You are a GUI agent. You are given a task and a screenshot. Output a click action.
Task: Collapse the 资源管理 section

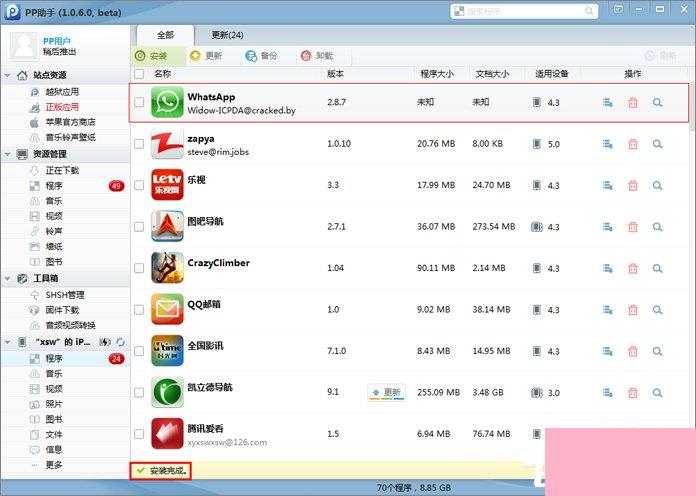8,154
